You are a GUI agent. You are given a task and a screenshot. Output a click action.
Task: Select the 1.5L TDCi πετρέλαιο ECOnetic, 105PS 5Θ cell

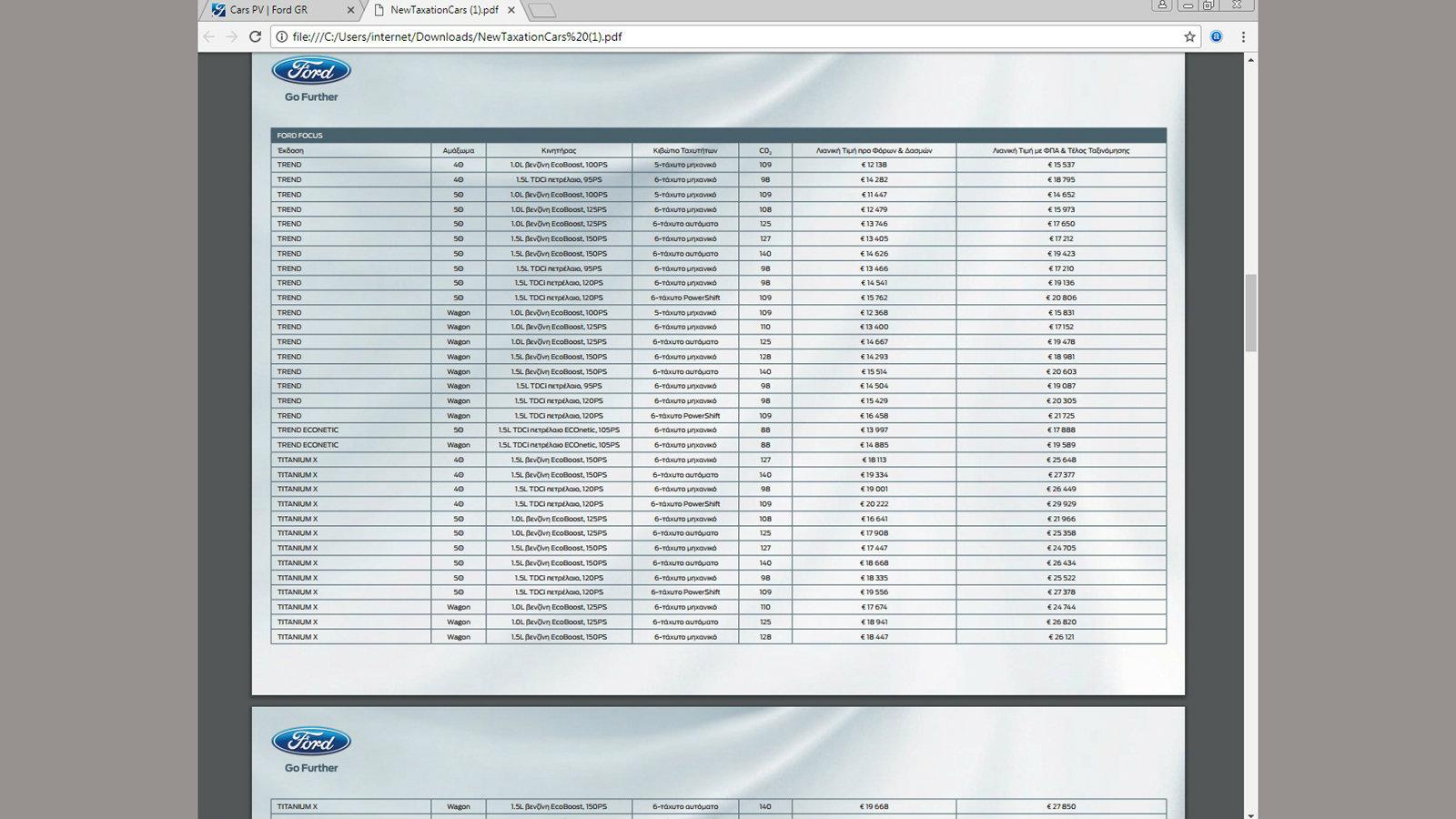(559, 430)
